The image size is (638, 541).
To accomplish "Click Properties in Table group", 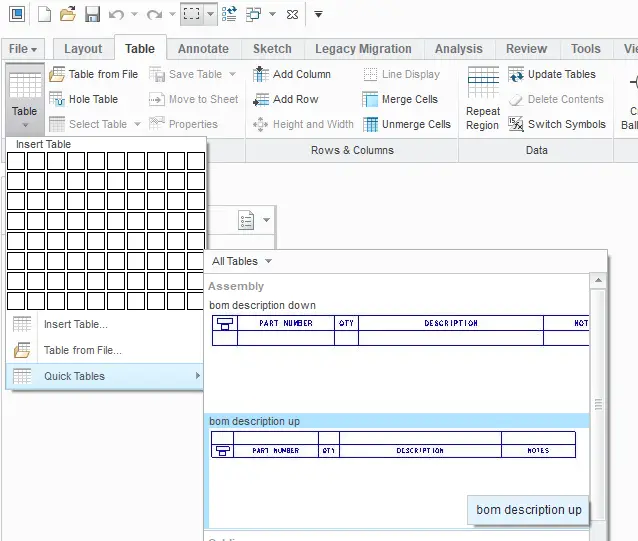I will tap(183, 124).
